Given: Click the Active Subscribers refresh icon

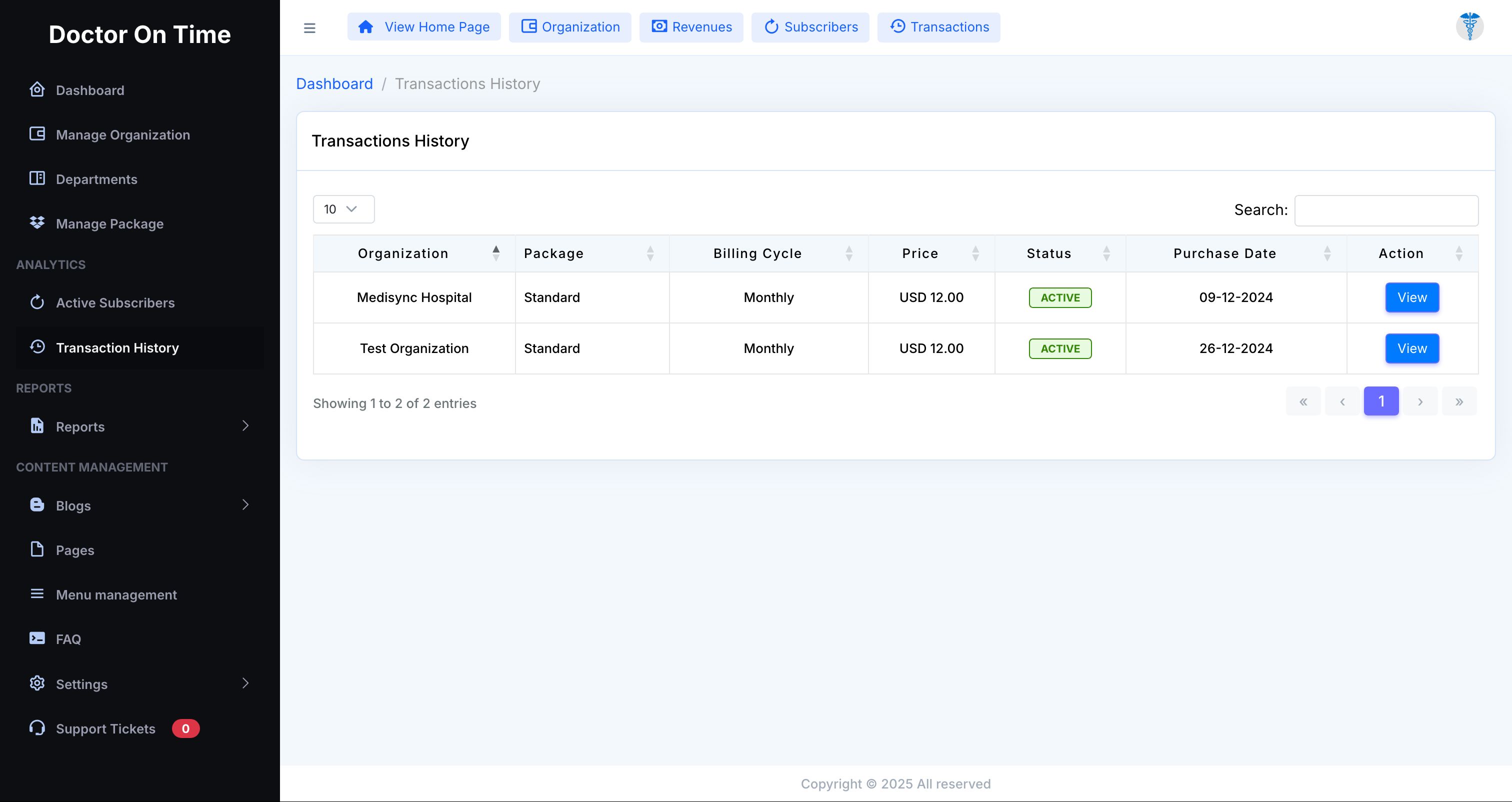Looking at the screenshot, I should click(x=37, y=302).
